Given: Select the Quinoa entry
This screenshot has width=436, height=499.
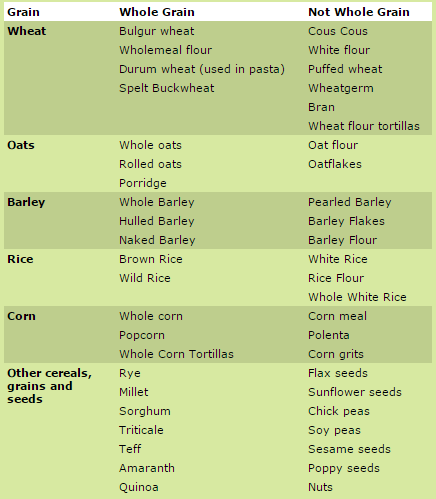Looking at the screenshot, I should coord(139,487).
